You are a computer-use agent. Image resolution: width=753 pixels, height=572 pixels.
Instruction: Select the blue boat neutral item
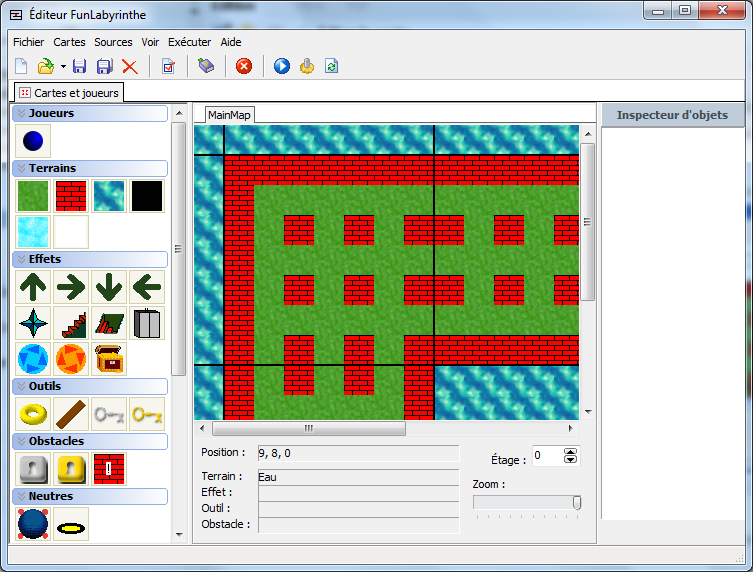(x=33, y=524)
